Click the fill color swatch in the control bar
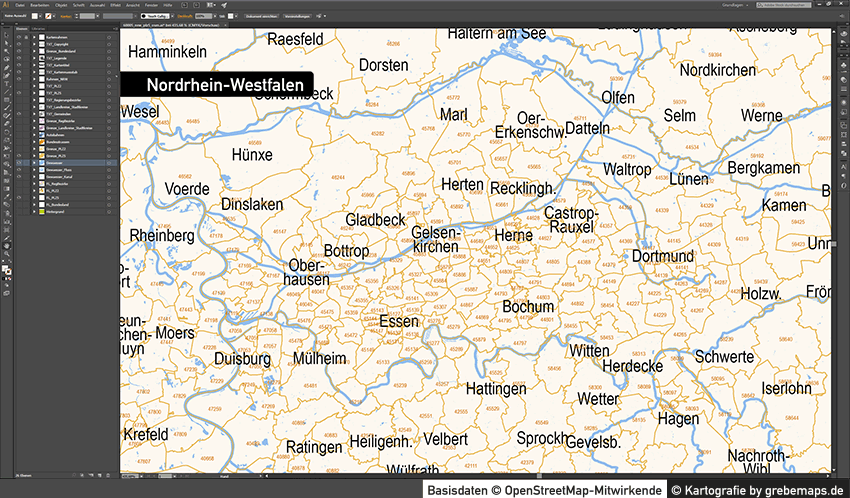850x498 pixels. 33,17
